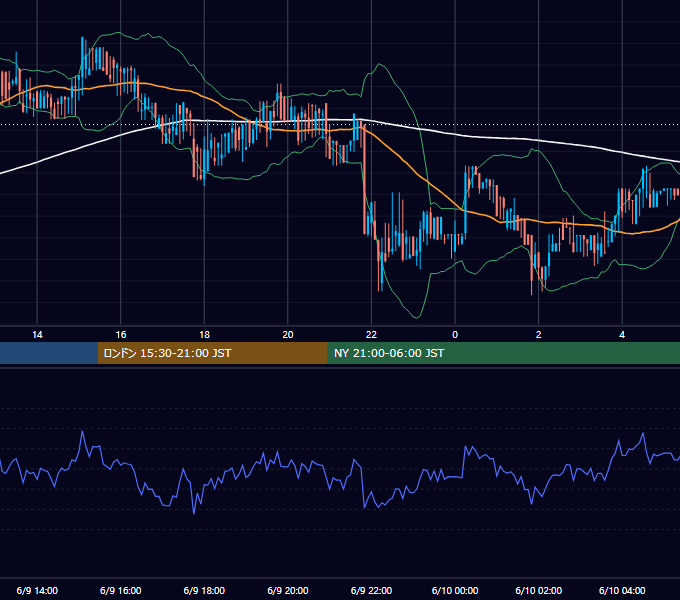Click the "2" label on upper time axis

pyautogui.click(x=539, y=335)
